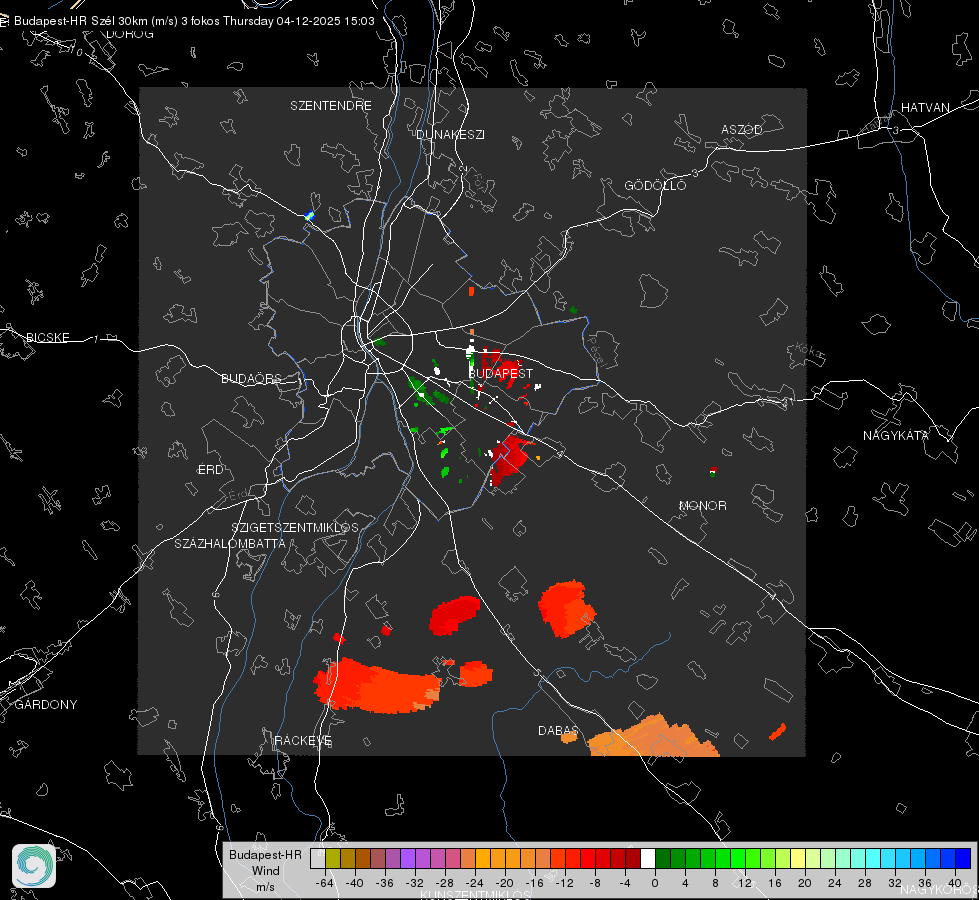Click the RÁCKEVE town label

click(303, 741)
